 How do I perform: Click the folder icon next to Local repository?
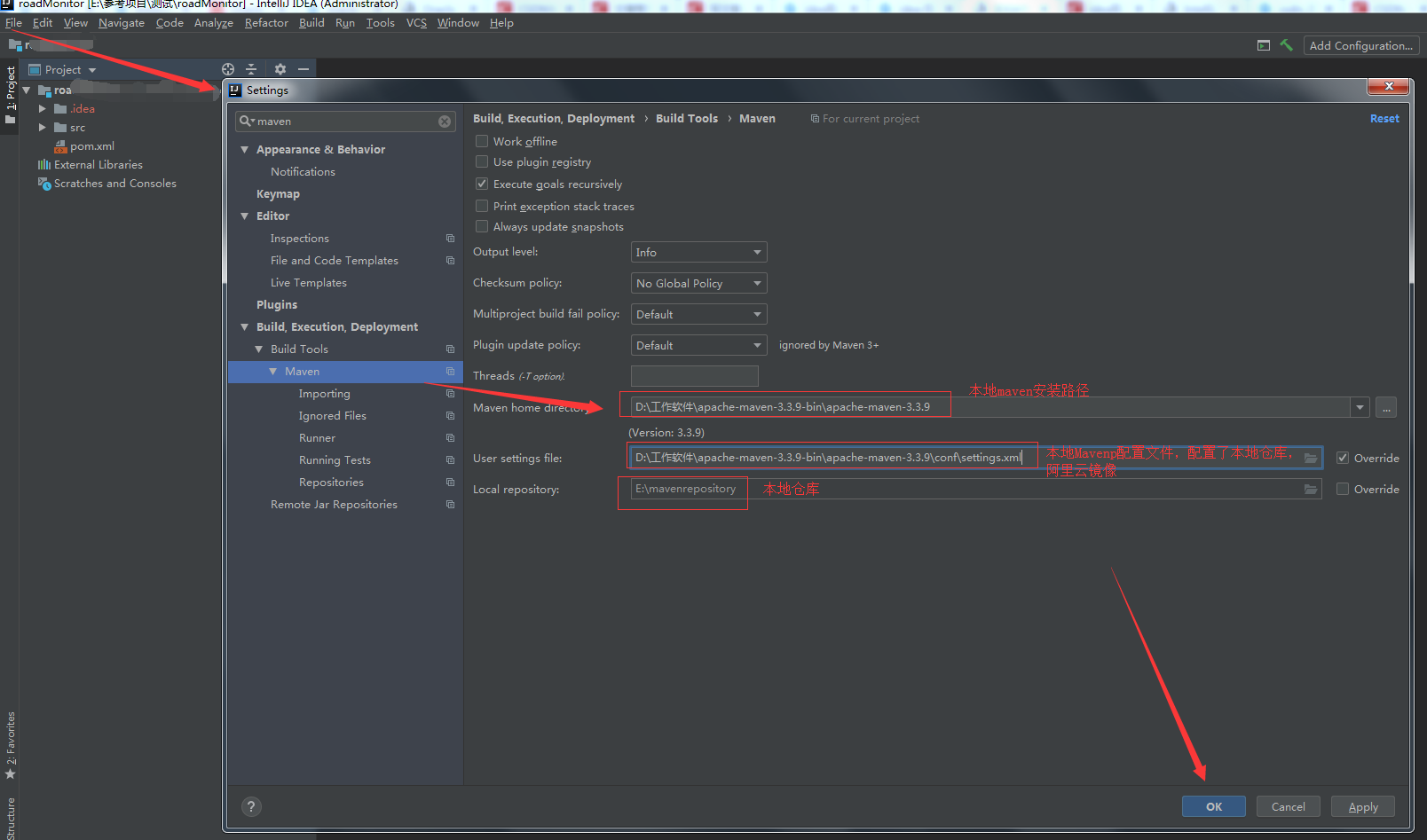(x=1312, y=489)
